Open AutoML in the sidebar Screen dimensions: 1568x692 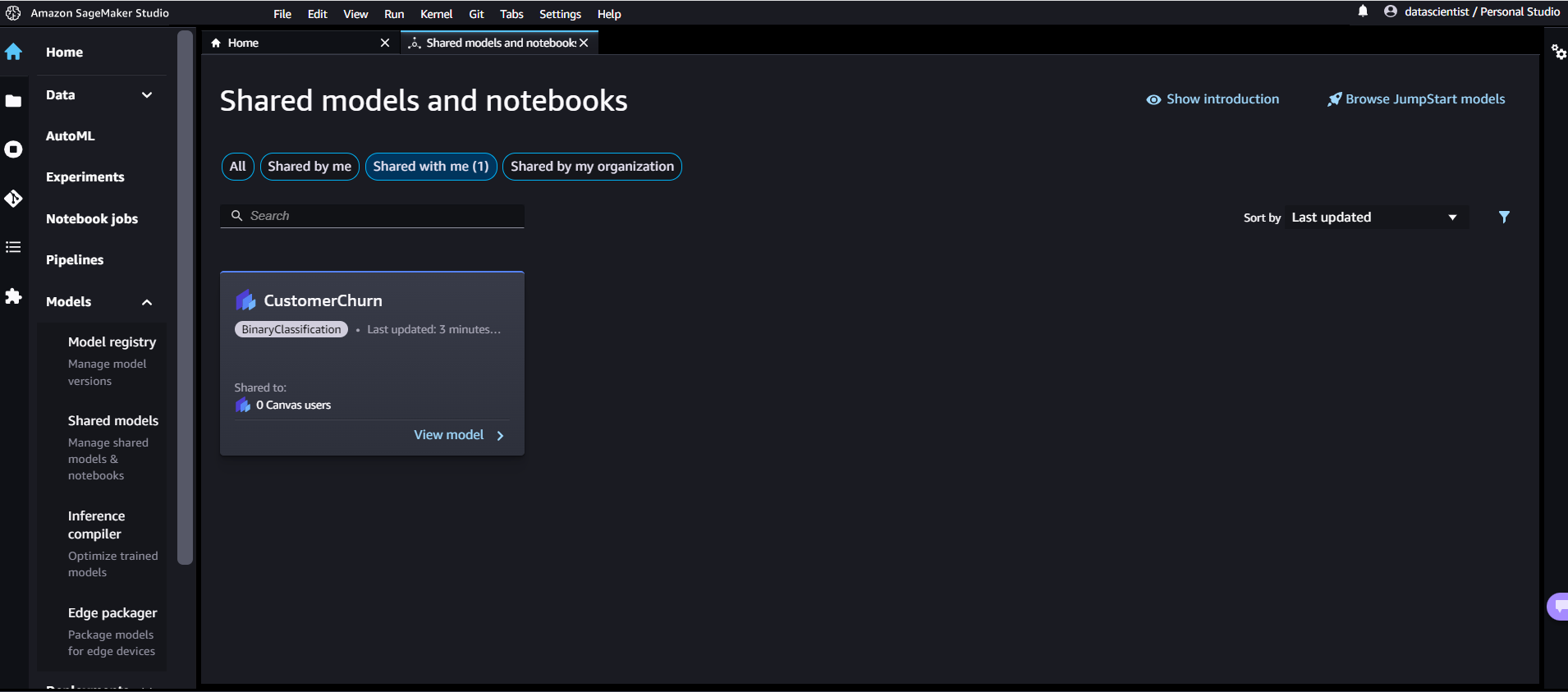[70, 136]
